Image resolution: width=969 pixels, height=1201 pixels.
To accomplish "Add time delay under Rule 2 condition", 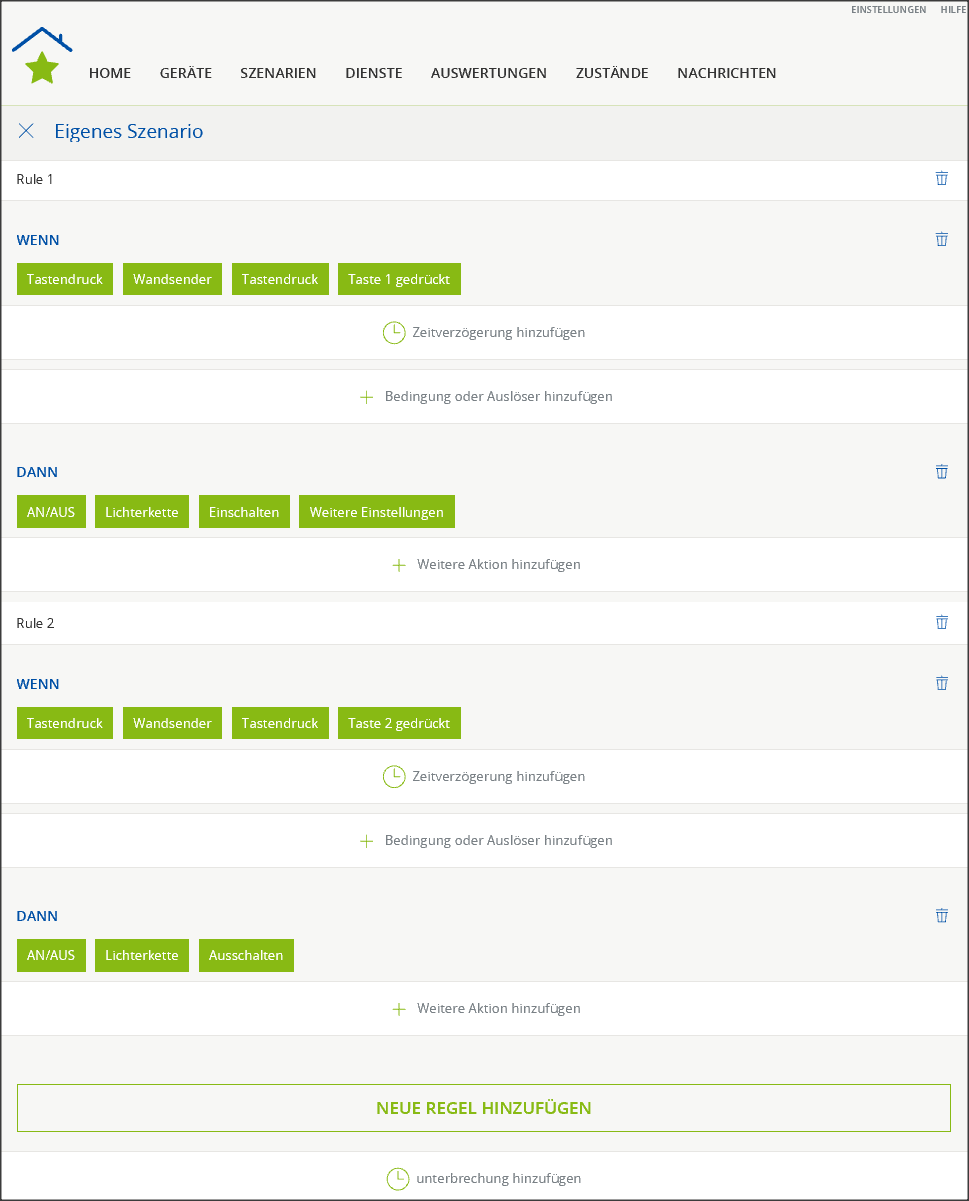I will point(484,776).
